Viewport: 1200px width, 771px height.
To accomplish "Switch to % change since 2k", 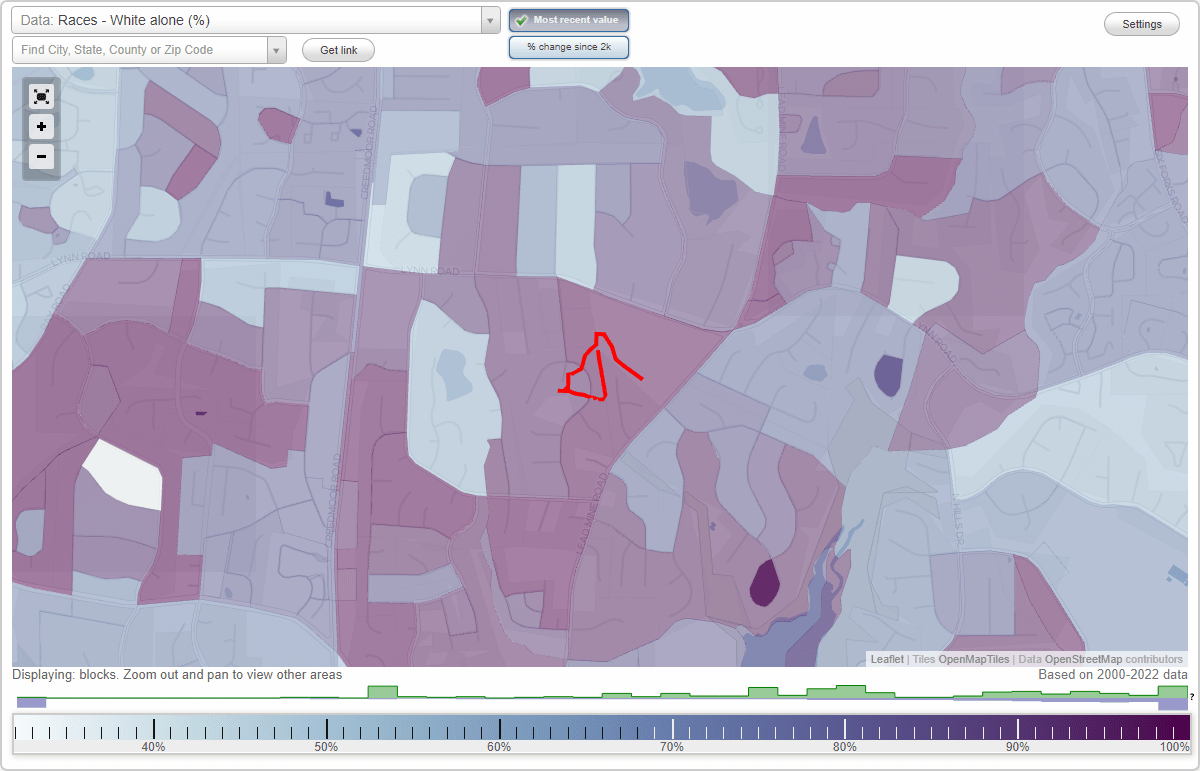I will click(x=569, y=47).
